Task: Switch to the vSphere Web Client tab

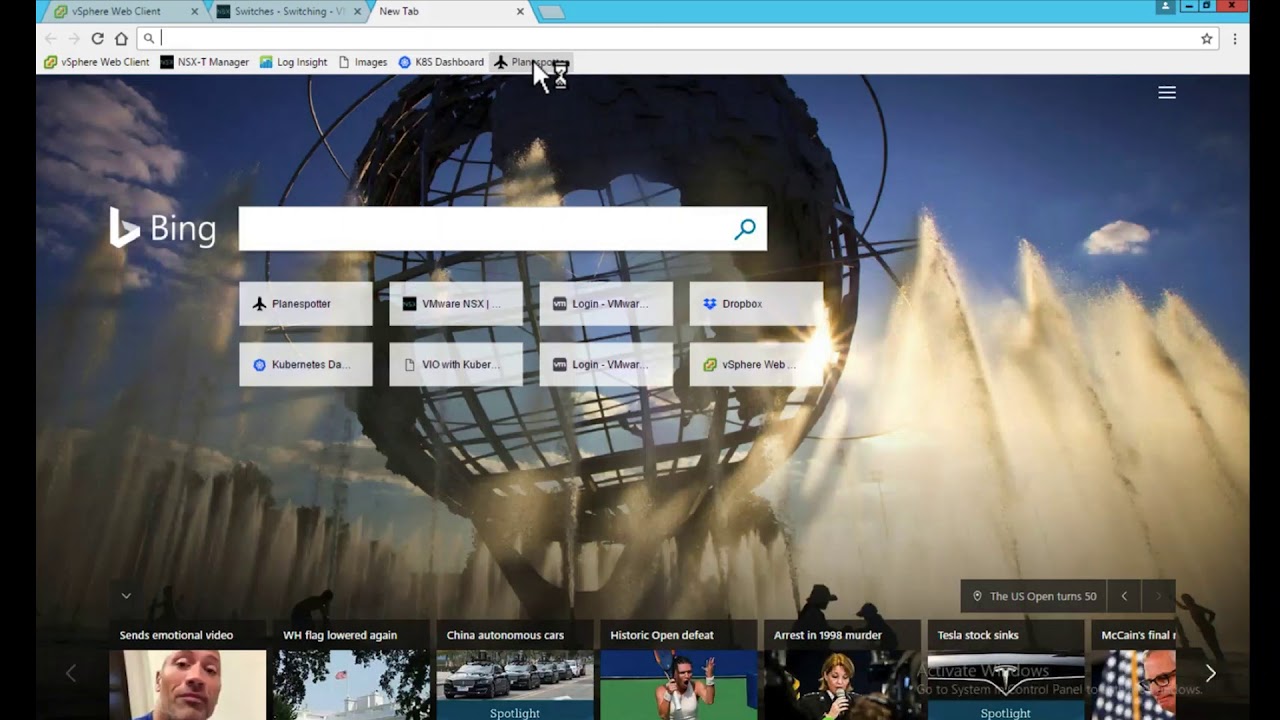Action: click(116, 12)
